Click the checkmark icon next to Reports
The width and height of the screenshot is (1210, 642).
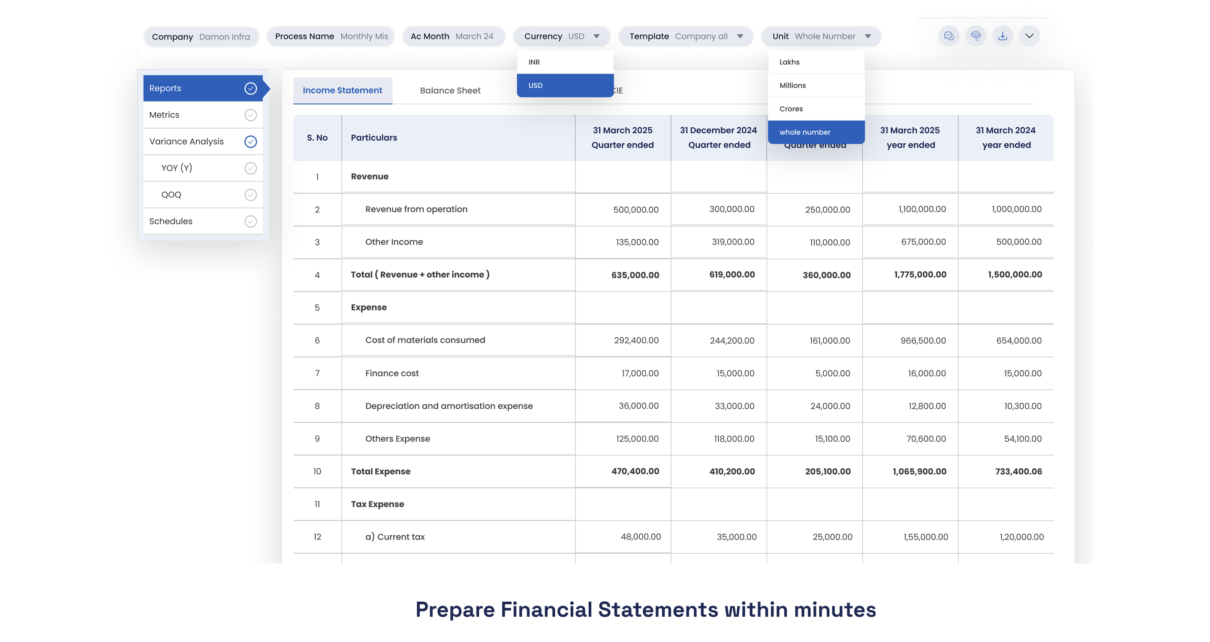tap(250, 88)
